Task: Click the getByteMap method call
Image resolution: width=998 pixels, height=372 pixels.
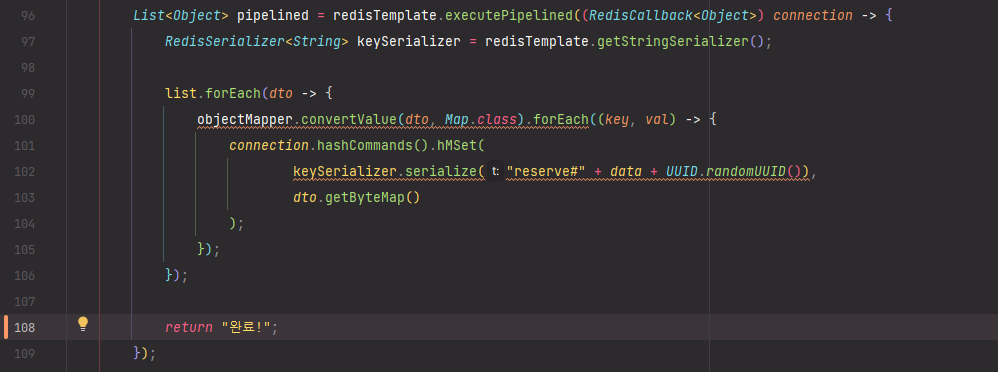Action: 365,197
